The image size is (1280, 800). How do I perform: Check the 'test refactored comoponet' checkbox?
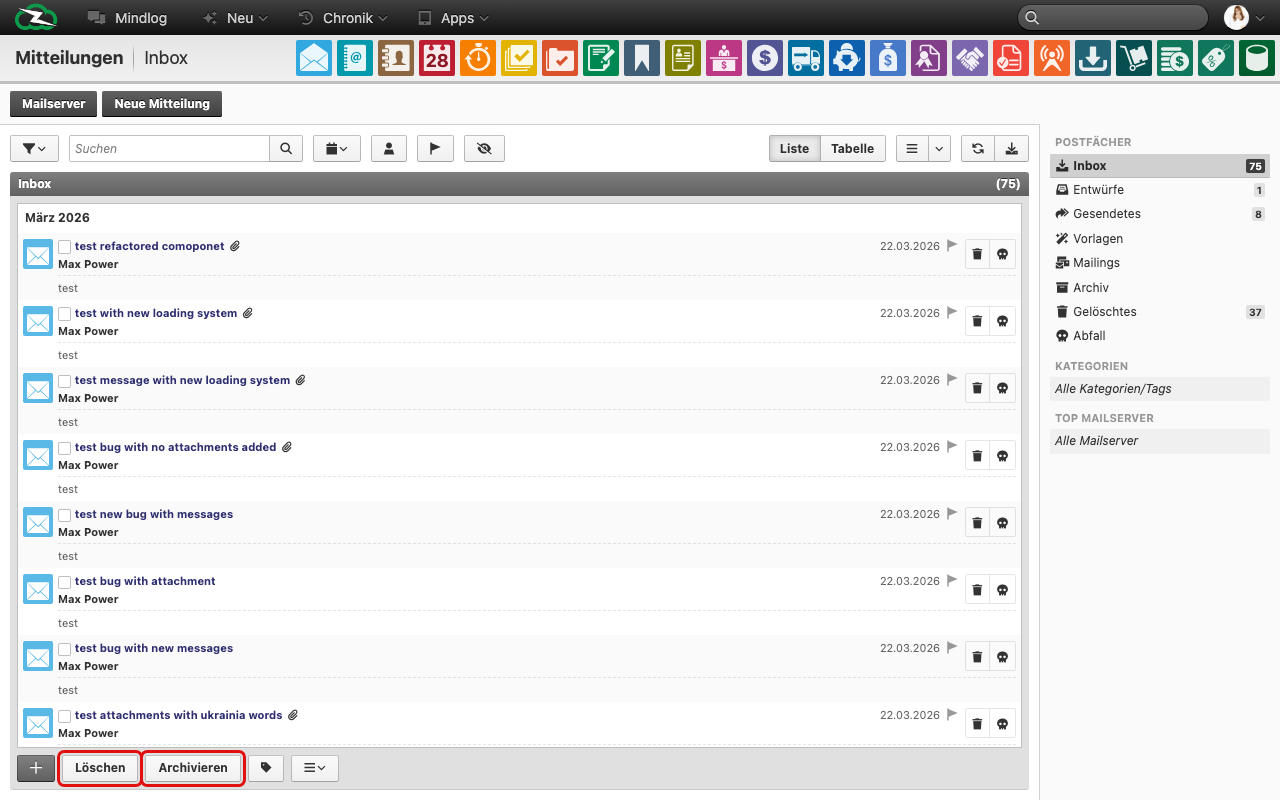pyautogui.click(x=65, y=247)
